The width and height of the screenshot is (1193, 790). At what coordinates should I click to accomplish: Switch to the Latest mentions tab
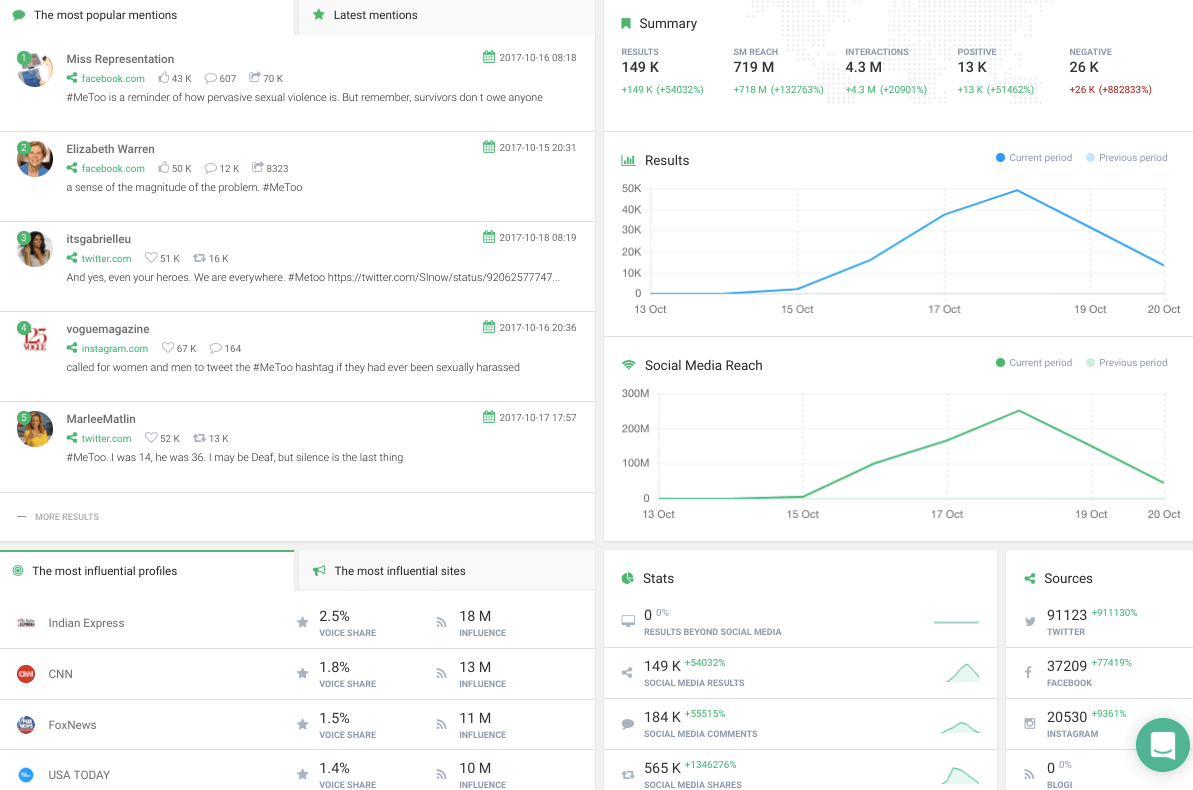tap(377, 15)
